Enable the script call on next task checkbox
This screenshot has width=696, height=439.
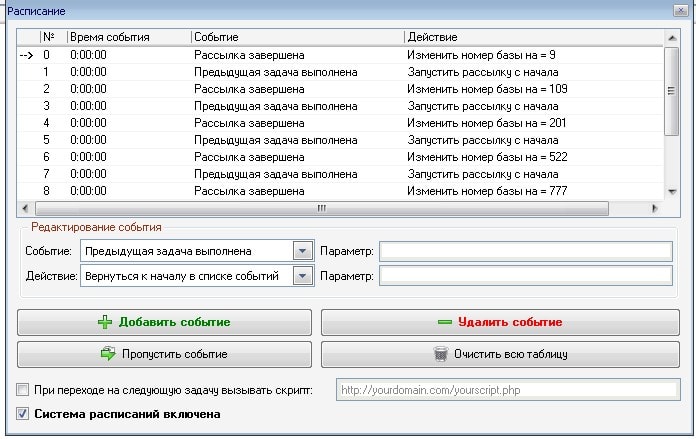(23, 390)
